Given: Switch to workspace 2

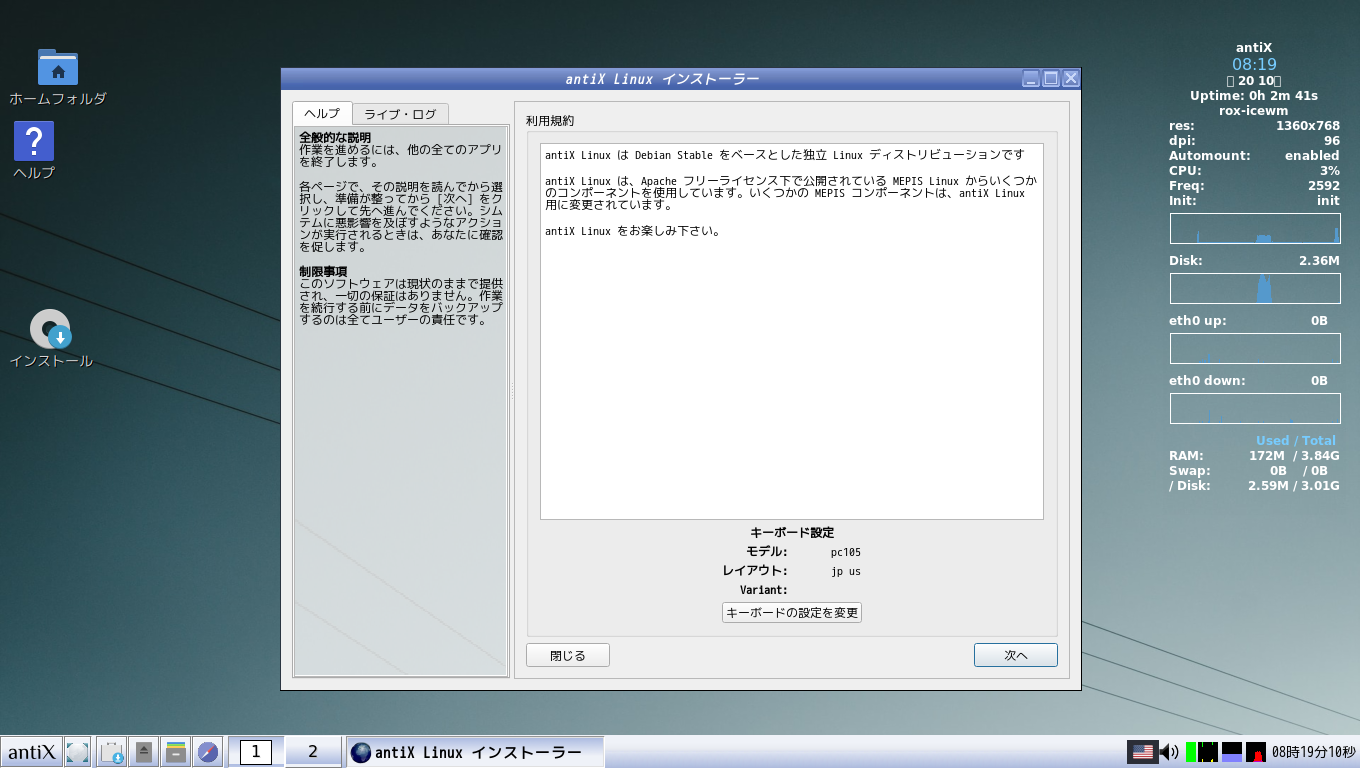Looking at the screenshot, I should coord(313,752).
